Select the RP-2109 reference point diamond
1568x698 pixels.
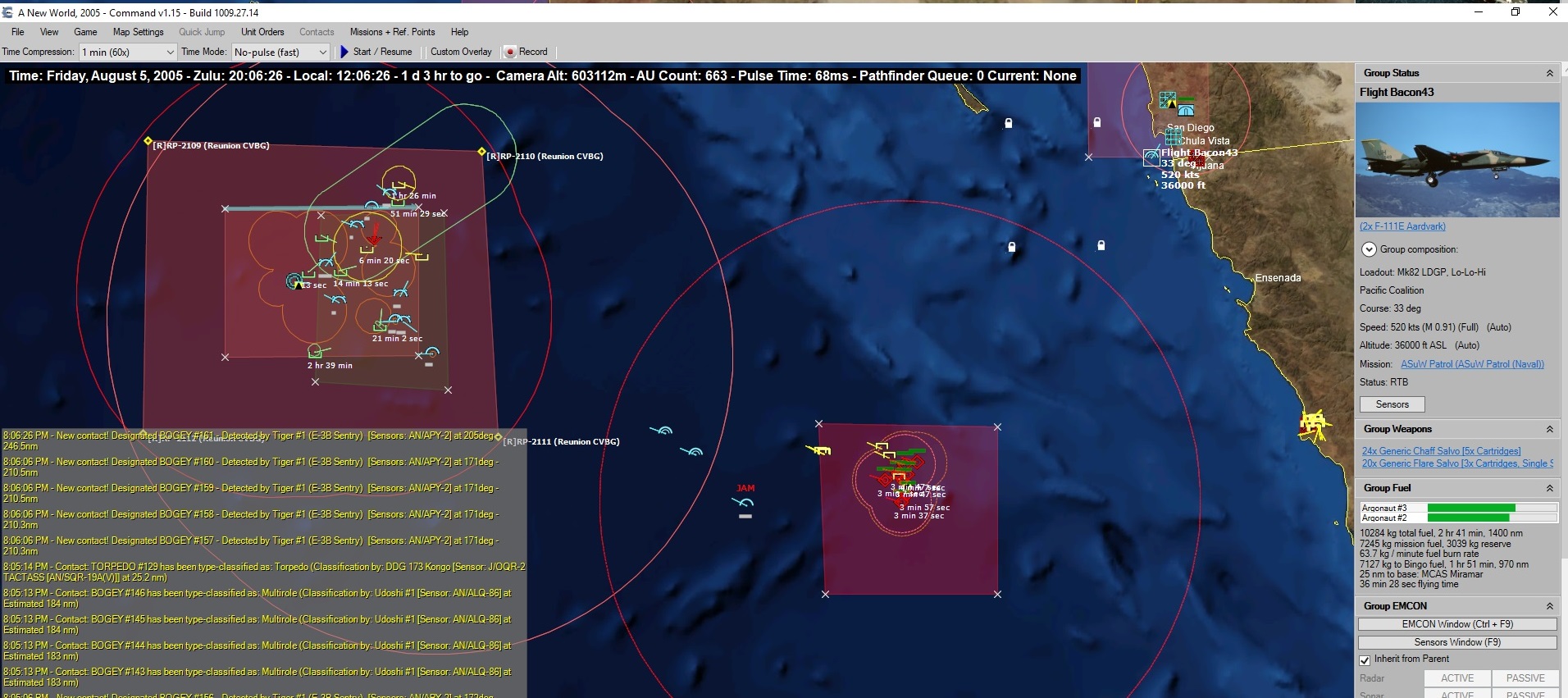[148, 141]
